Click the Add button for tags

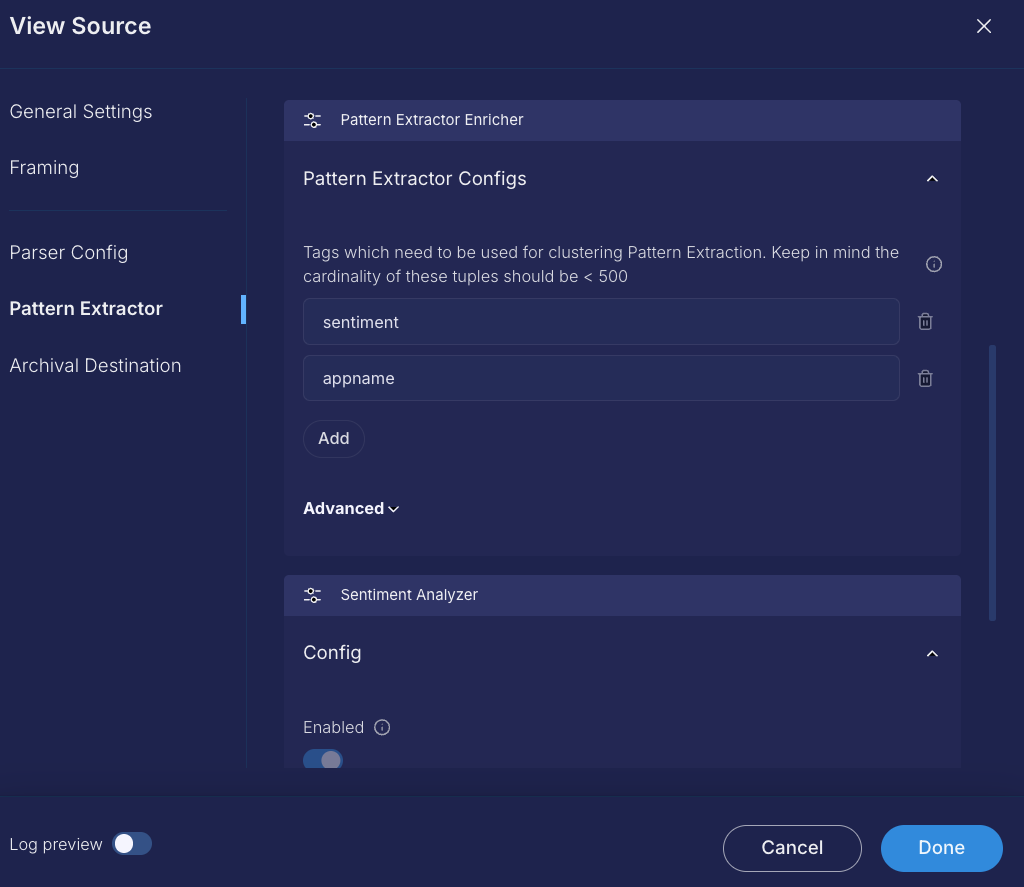334,439
